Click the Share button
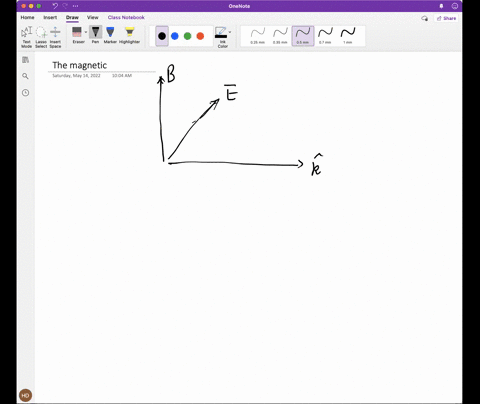 click(x=446, y=18)
